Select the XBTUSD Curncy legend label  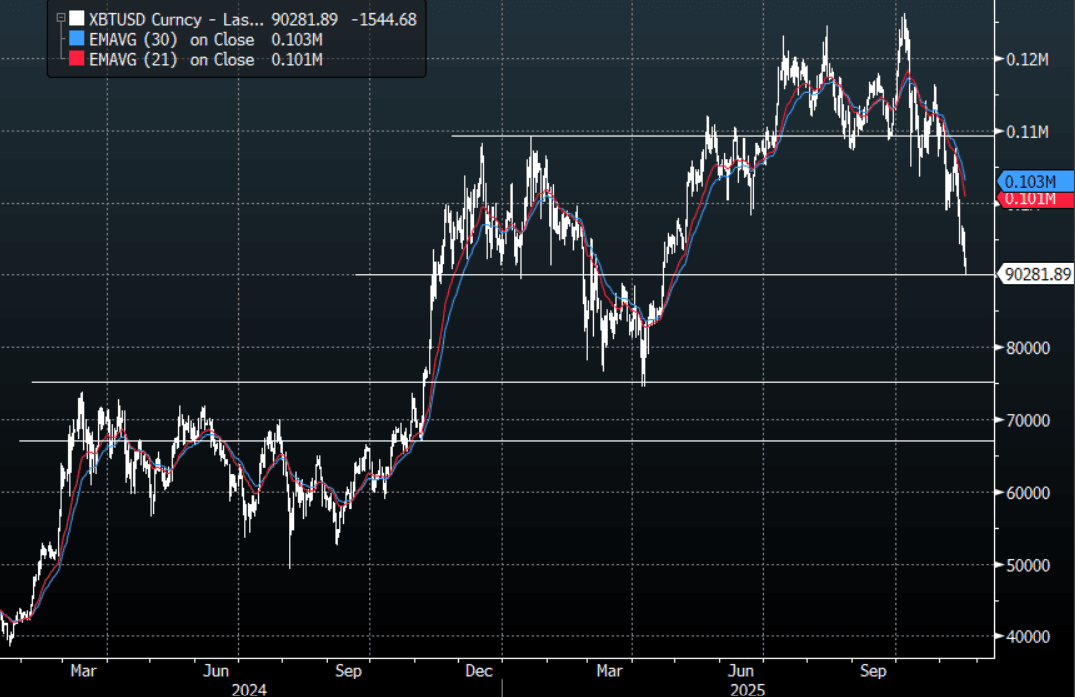(175, 19)
